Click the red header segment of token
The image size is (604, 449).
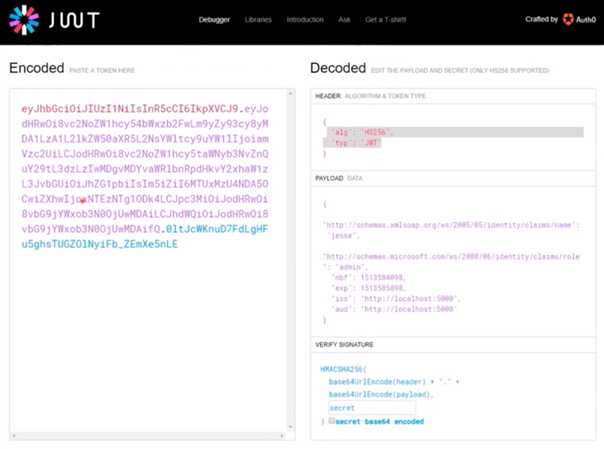coord(130,109)
